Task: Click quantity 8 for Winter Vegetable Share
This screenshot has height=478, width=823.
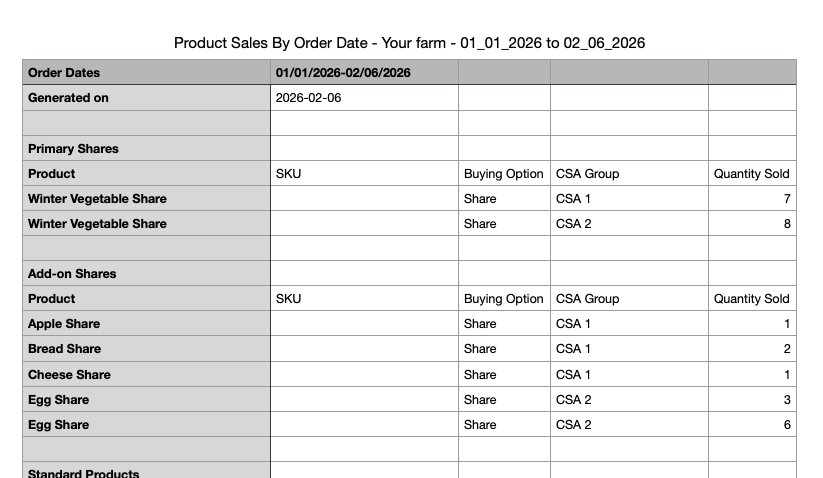Action: pos(787,224)
